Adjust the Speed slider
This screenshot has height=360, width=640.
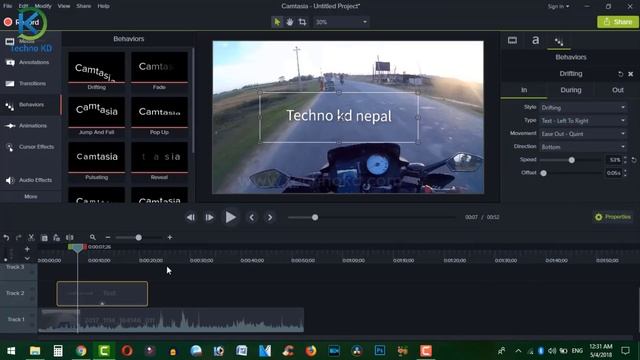[x=571, y=160]
